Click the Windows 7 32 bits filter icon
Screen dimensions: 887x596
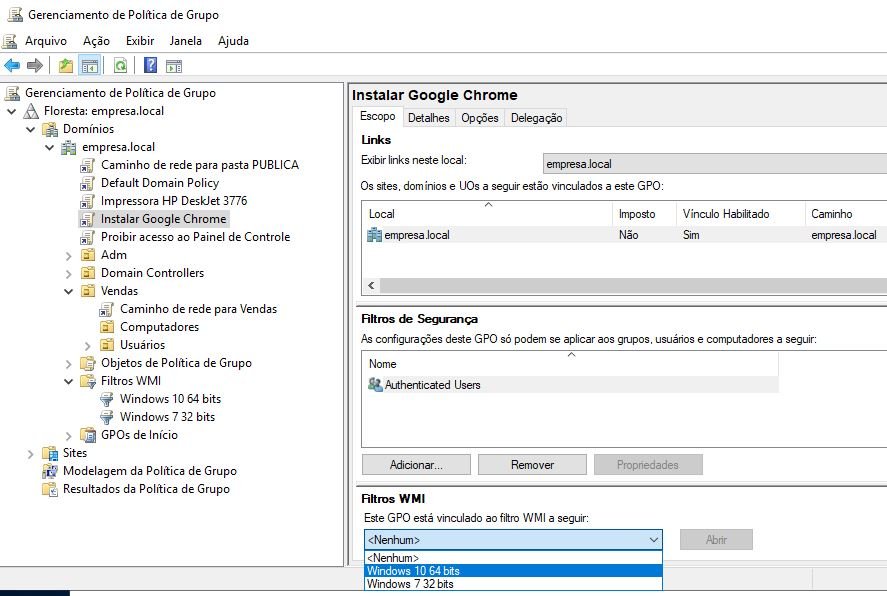click(106, 417)
